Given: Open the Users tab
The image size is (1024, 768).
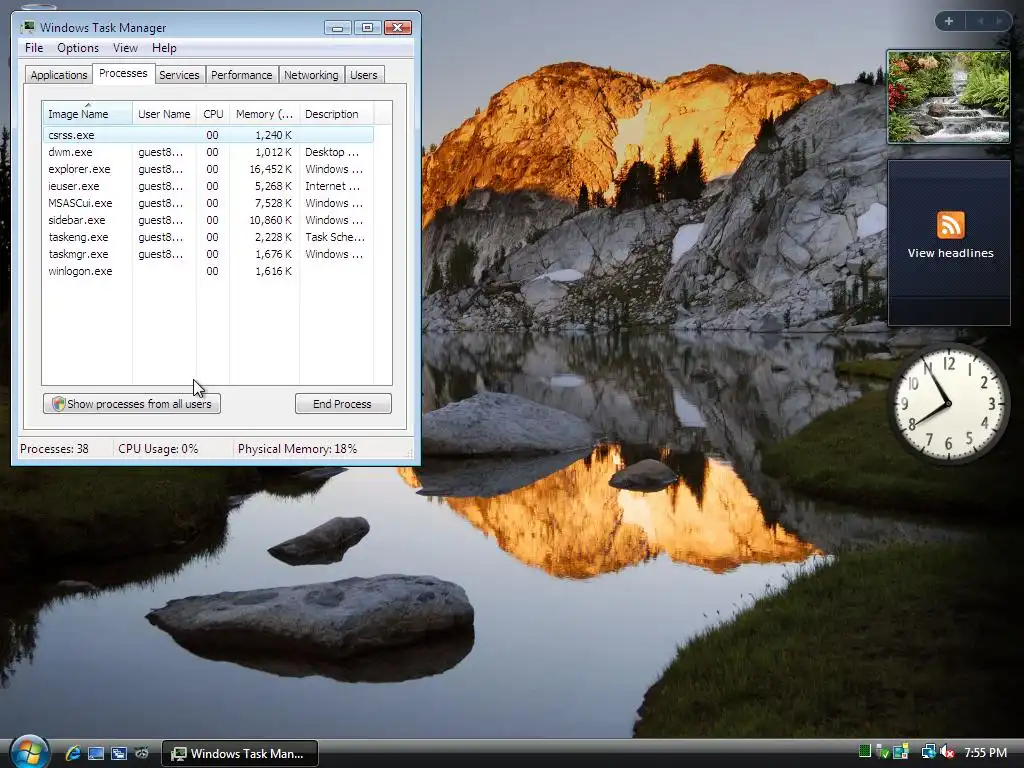Looking at the screenshot, I should click(363, 75).
